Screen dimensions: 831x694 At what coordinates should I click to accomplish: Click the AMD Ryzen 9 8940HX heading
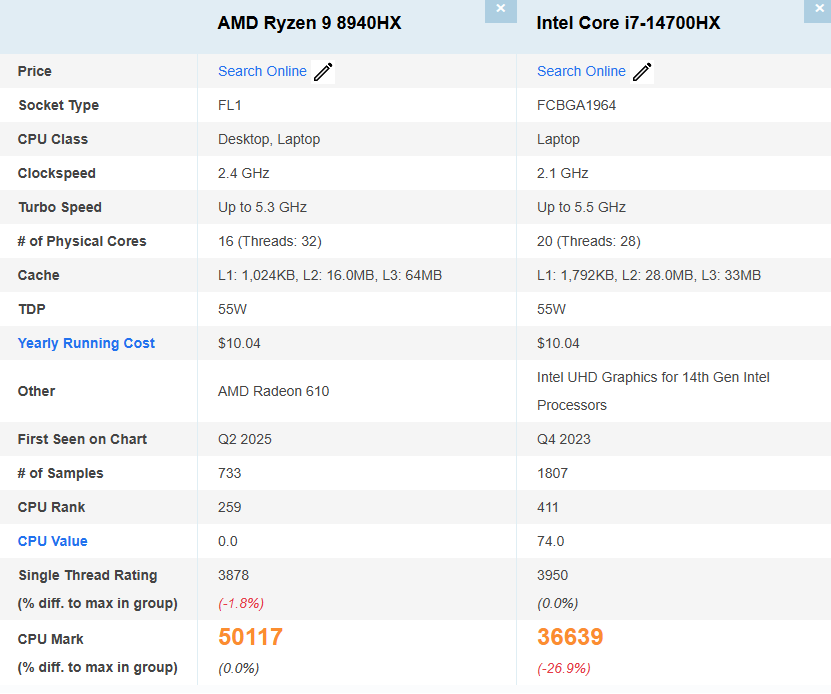[310, 23]
